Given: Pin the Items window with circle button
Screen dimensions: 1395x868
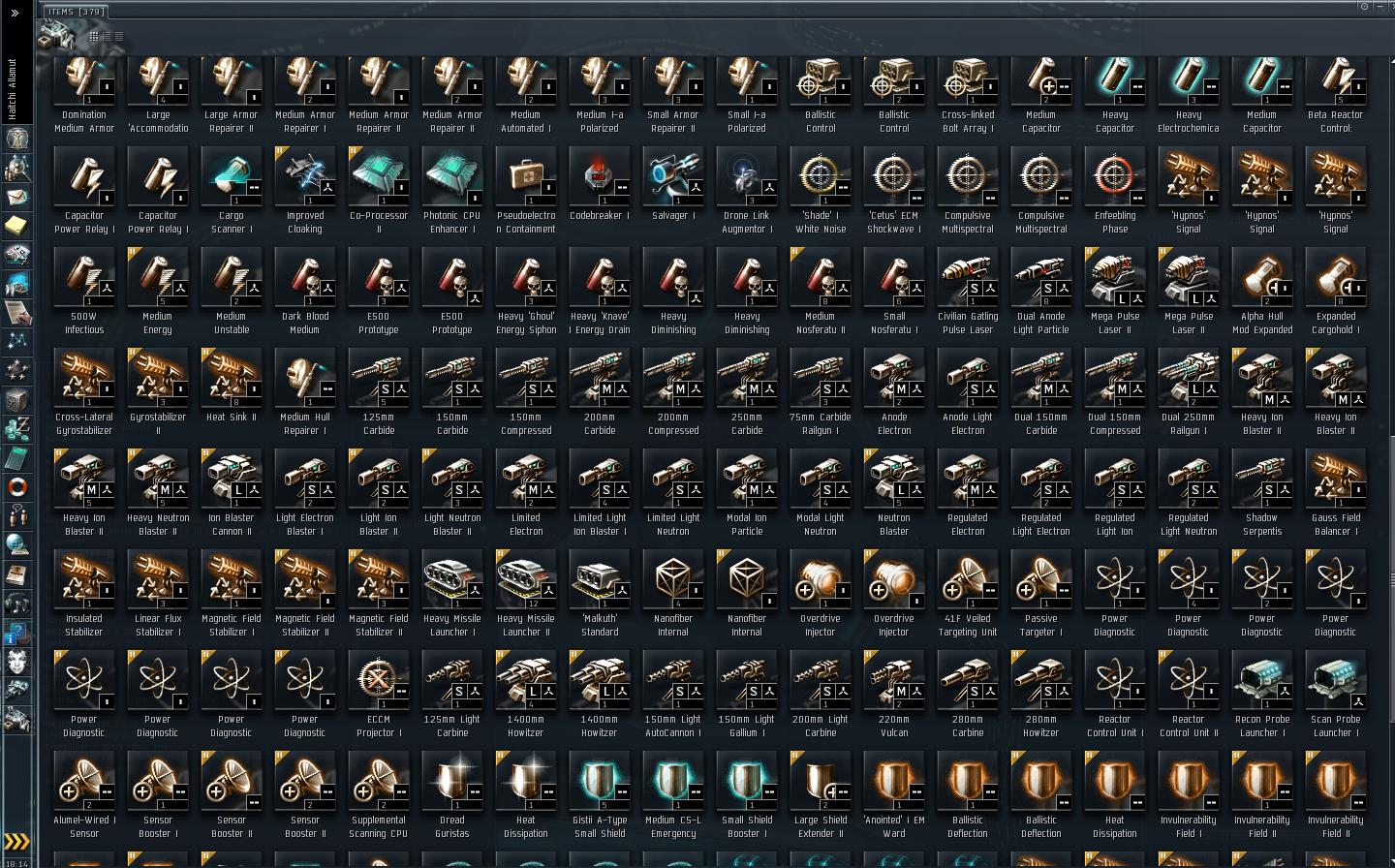Looking at the screenshot, I should [1364, 7].
